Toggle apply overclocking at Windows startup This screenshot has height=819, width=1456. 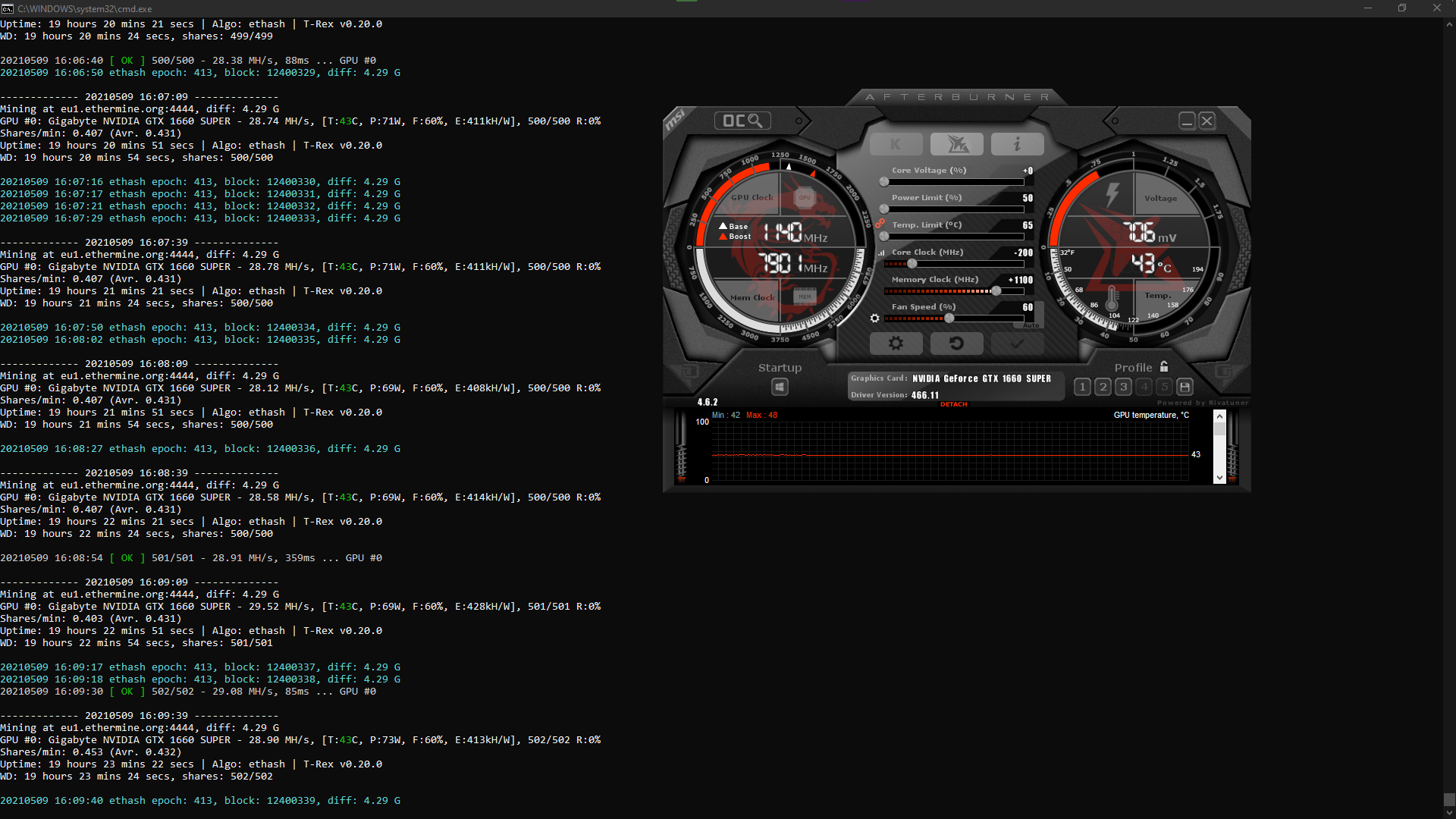coord(780,388)
